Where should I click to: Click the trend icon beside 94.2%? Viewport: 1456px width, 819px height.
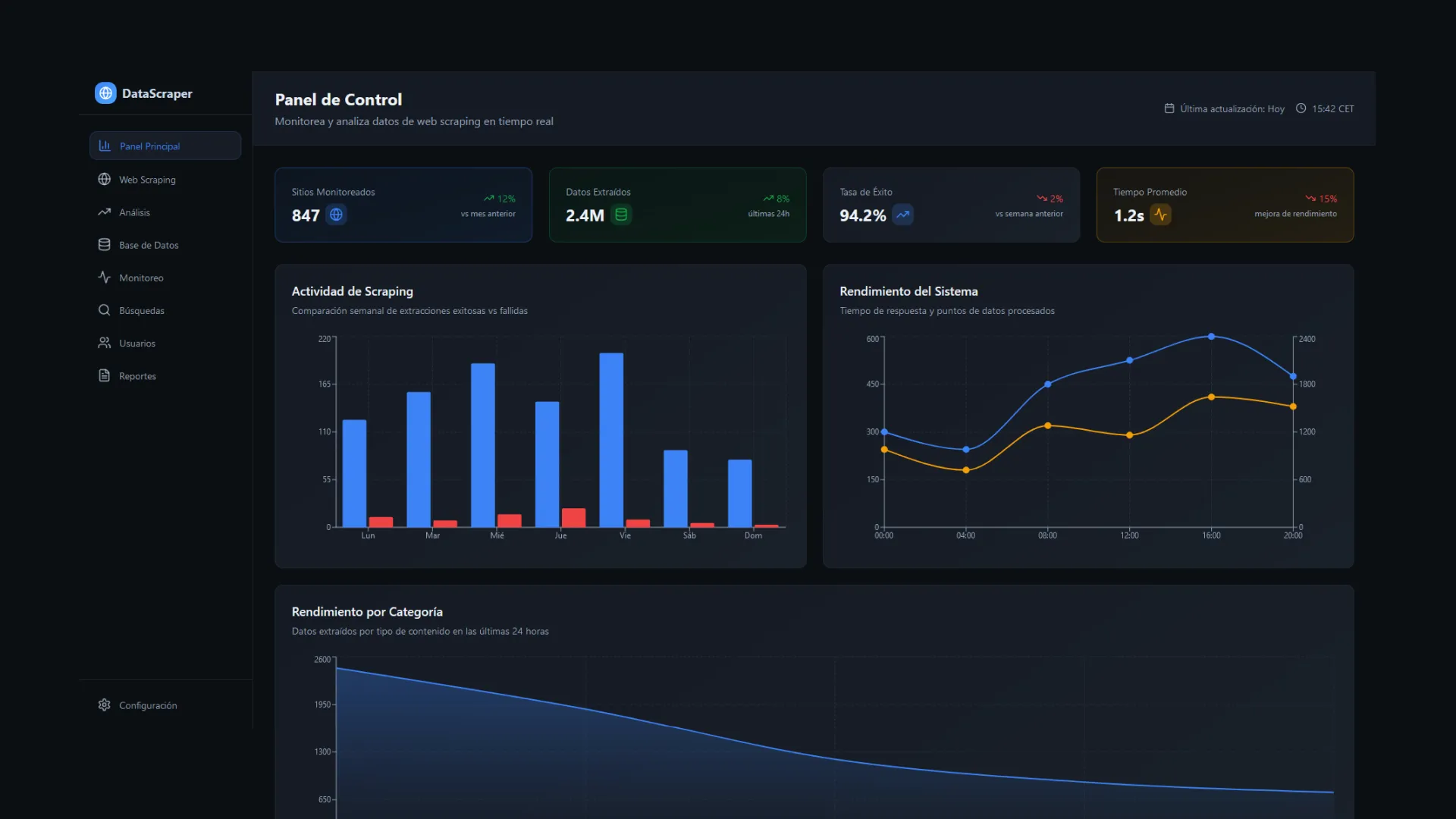(x=902, y=215)
